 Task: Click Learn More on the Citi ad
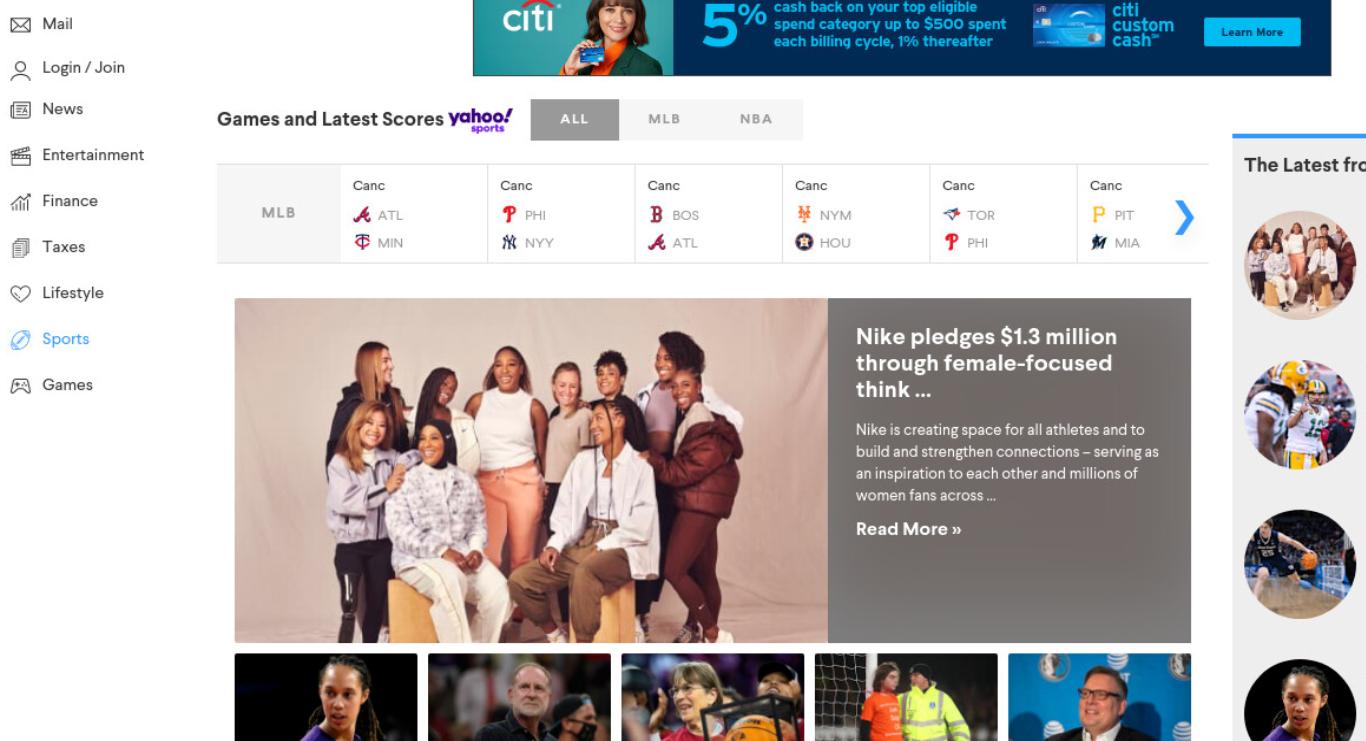coord(1252,32)
